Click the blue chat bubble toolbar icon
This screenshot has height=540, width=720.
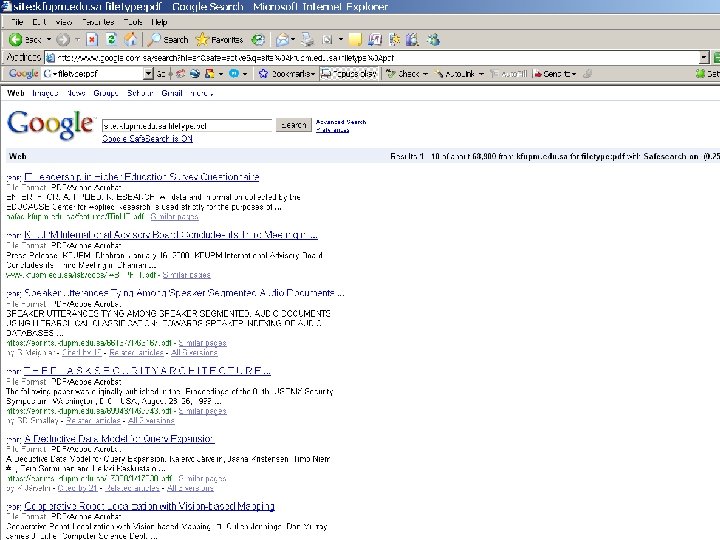pyautogui.click(x=234, y=73)
